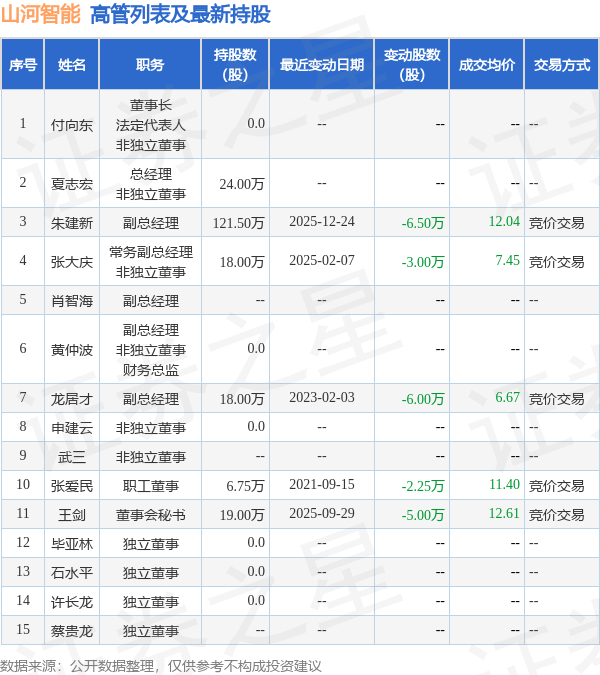Click the date 2025-02-07

click(322, 260)
